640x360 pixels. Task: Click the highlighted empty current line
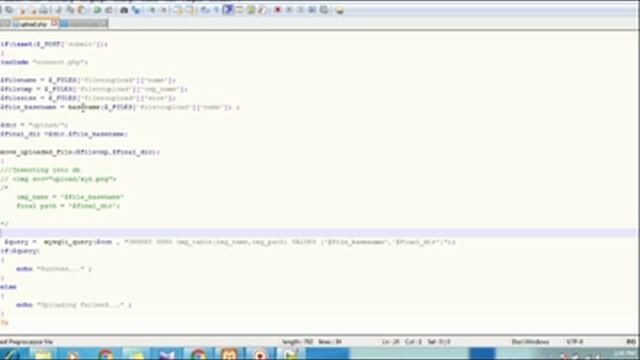[318, 233]
